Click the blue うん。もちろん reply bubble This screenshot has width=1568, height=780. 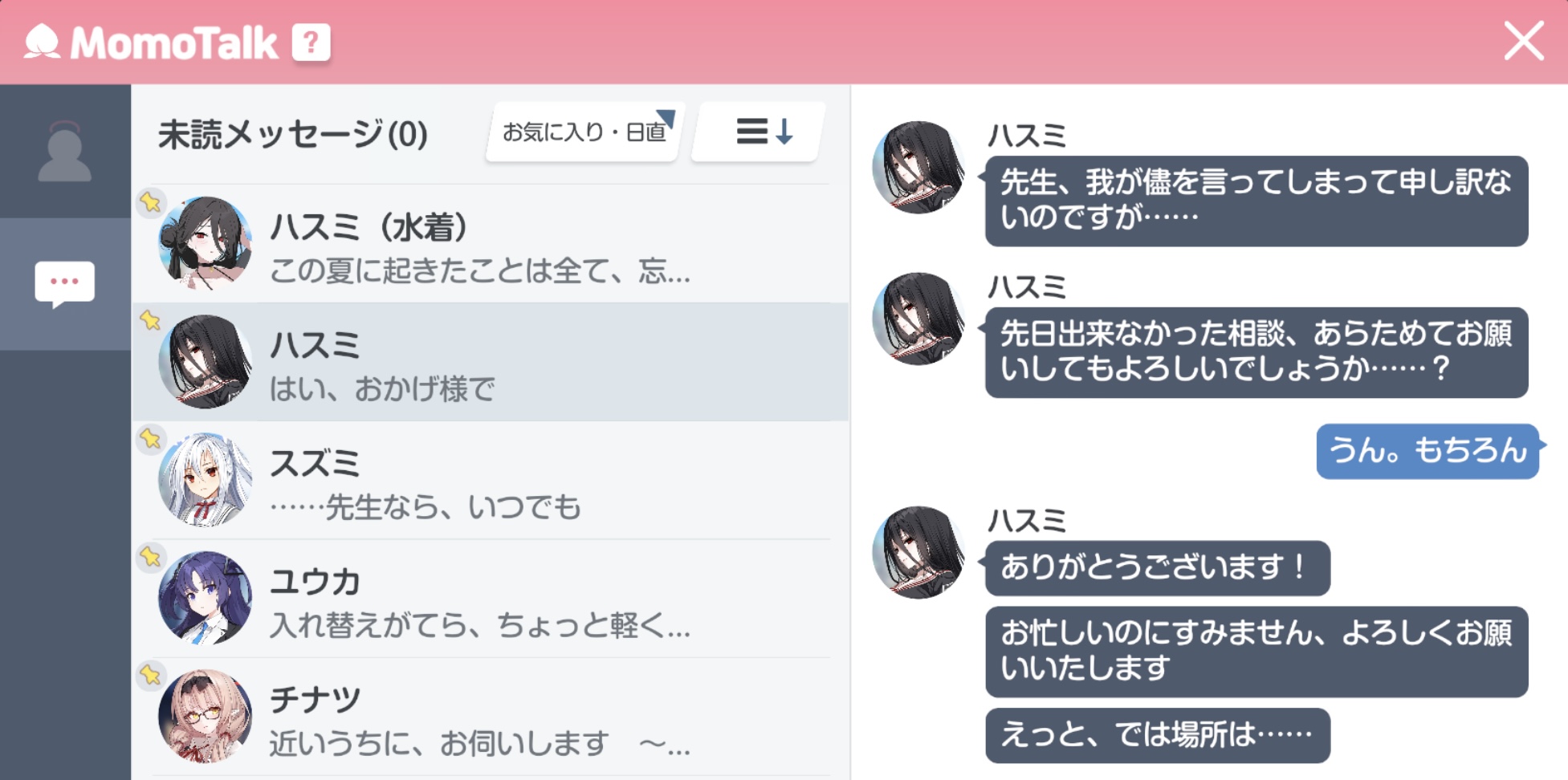[1428, 451]
